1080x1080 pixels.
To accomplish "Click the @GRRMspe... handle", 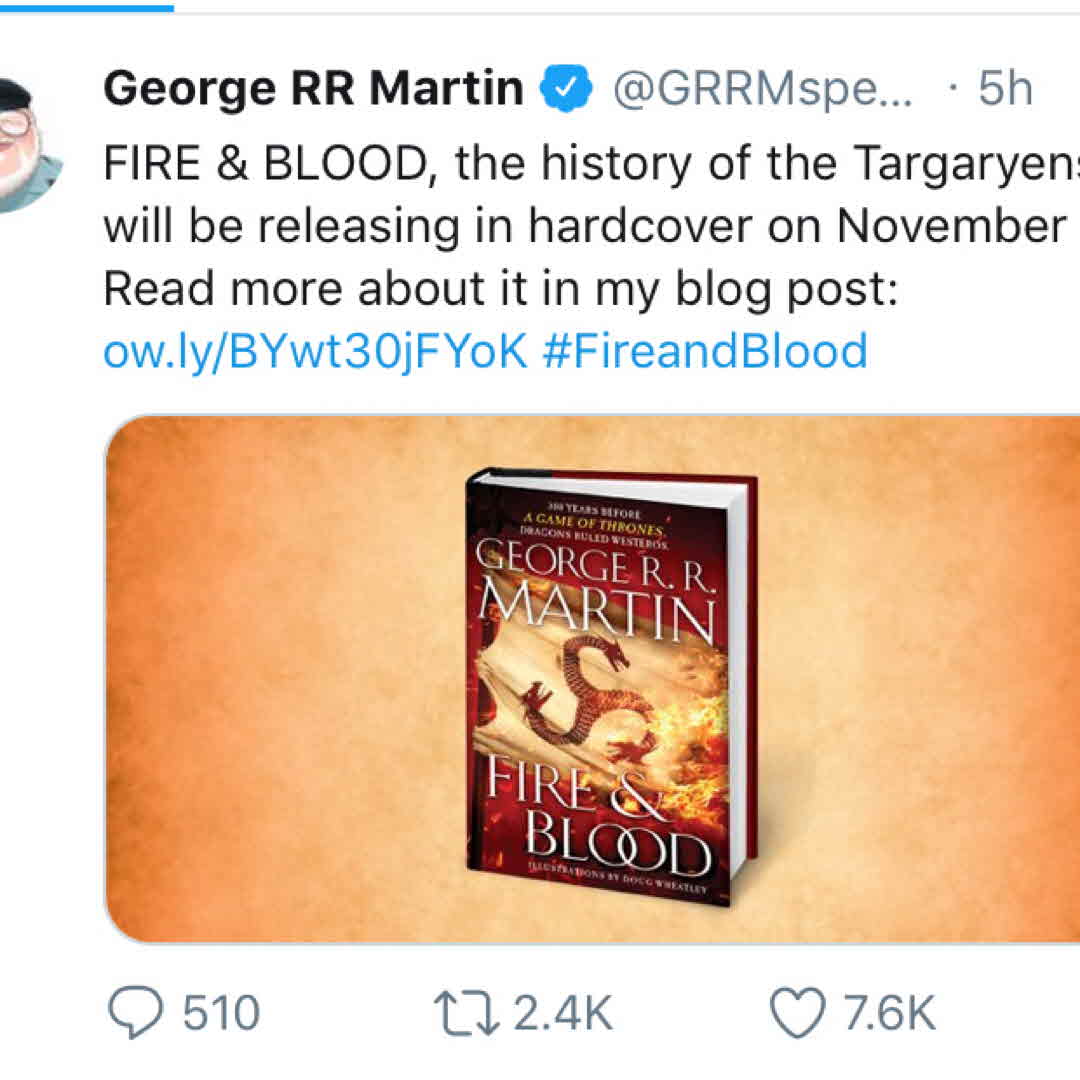I will coord(762,90).
